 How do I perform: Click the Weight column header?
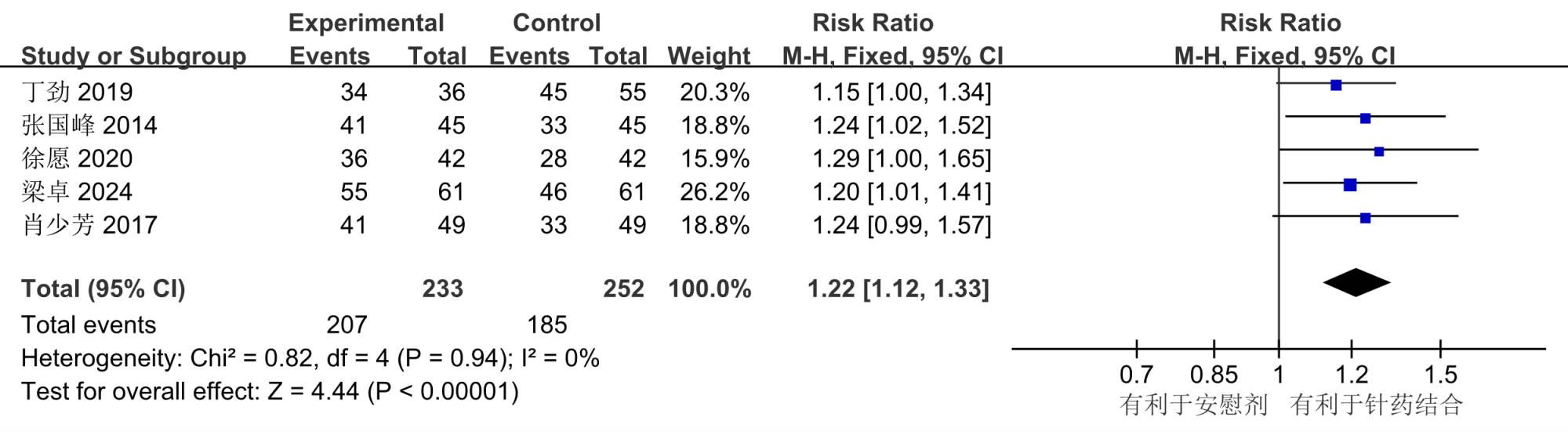pyautogui.click(x=709, y=56)
